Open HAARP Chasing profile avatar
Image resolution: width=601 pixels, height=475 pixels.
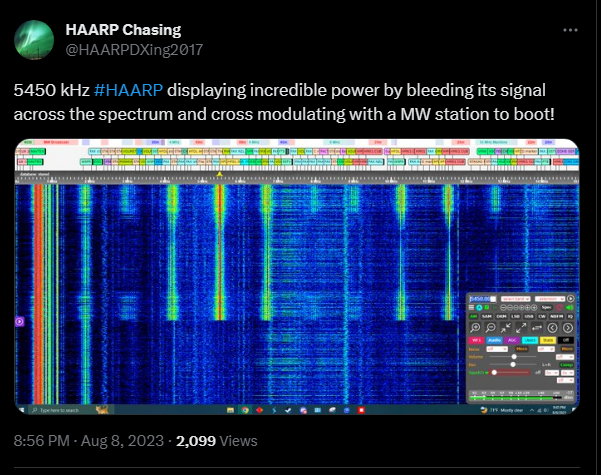34,40
